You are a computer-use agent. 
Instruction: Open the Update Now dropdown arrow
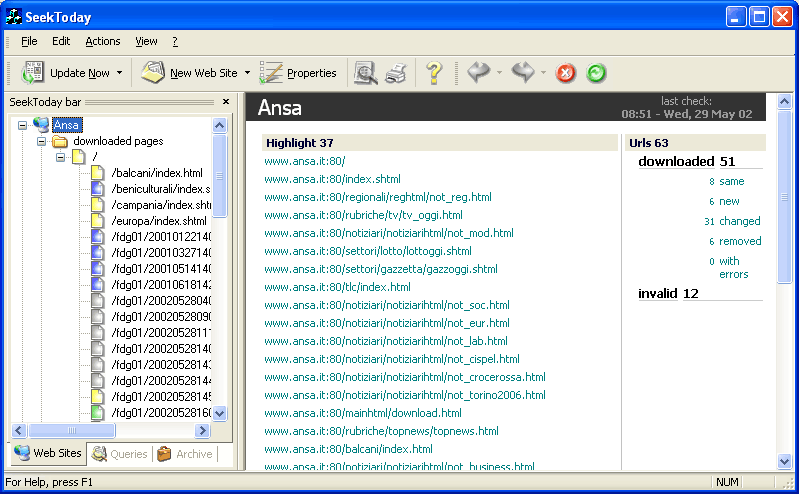point(119,73)
